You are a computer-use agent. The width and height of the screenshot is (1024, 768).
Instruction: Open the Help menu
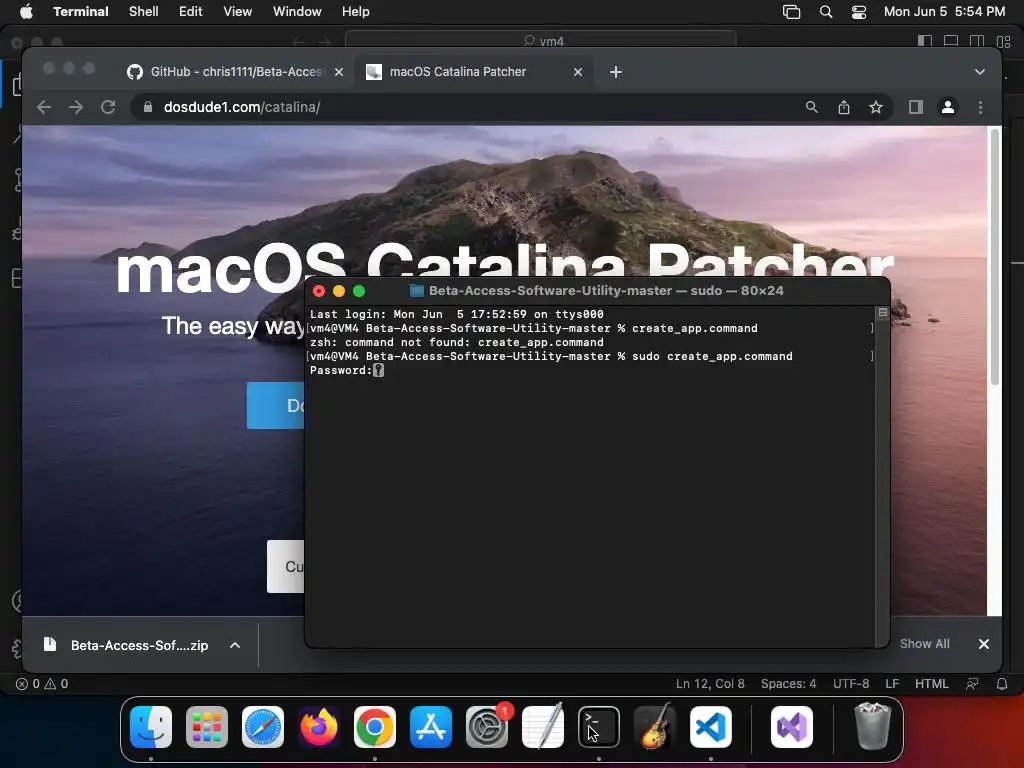356,12
